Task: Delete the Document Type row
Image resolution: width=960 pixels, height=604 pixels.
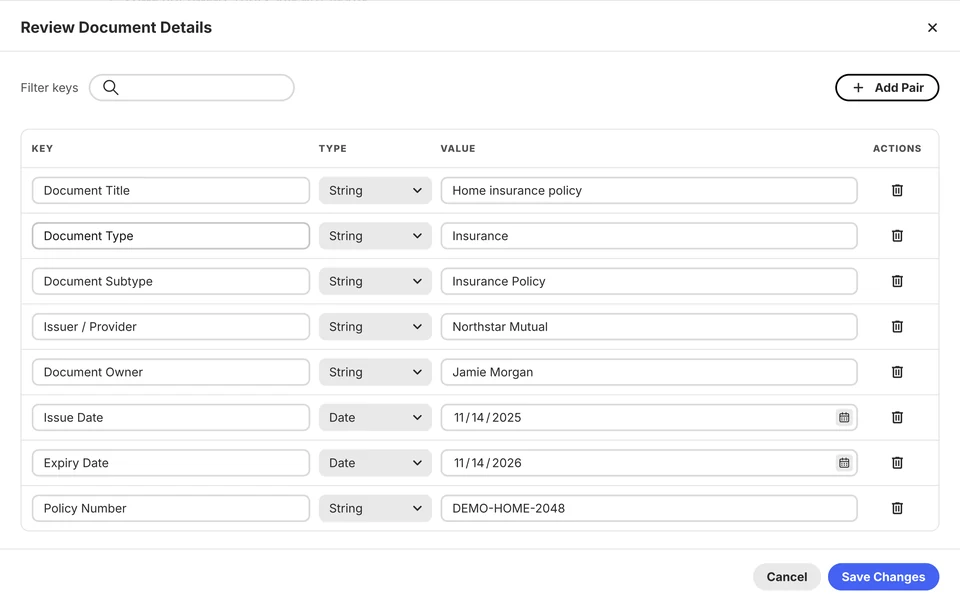Action: click(x=897, y=236)
